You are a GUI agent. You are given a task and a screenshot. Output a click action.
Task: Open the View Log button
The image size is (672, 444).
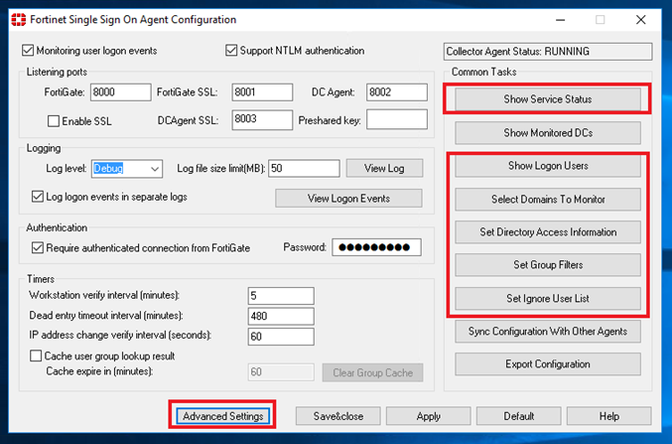pos(384,168)
